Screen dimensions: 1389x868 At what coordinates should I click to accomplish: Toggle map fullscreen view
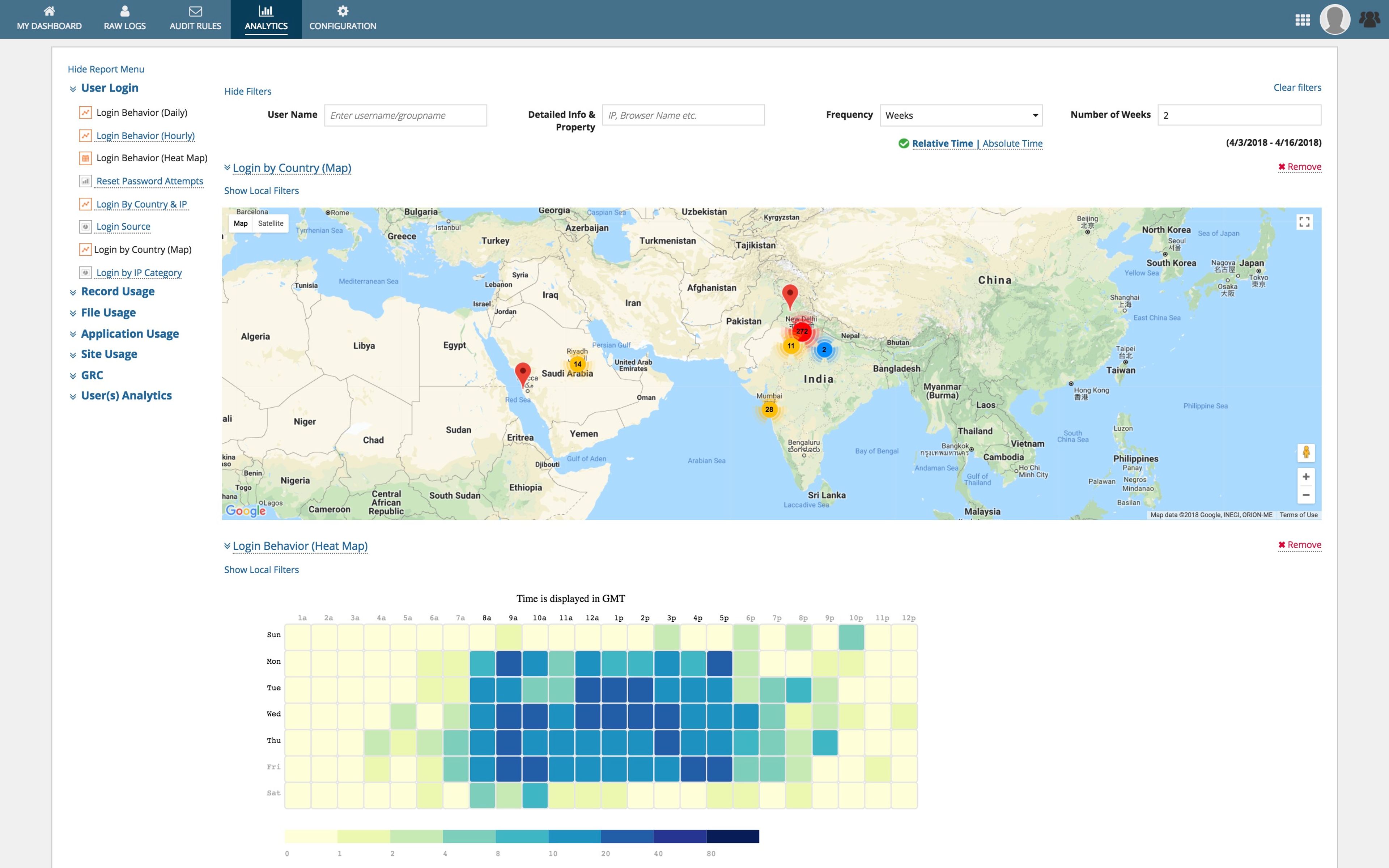(1304, 222)
